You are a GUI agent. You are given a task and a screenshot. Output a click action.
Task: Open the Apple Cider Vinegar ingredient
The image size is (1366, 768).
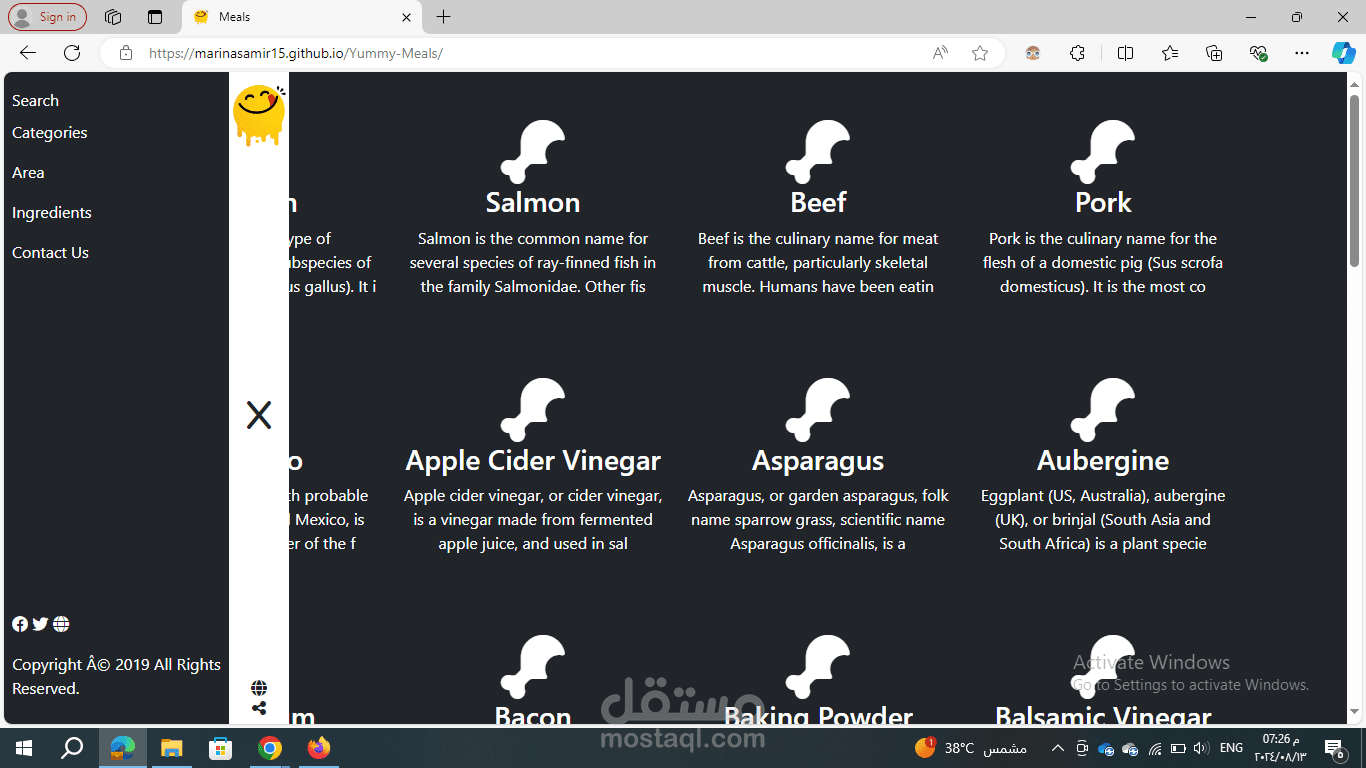533,460
